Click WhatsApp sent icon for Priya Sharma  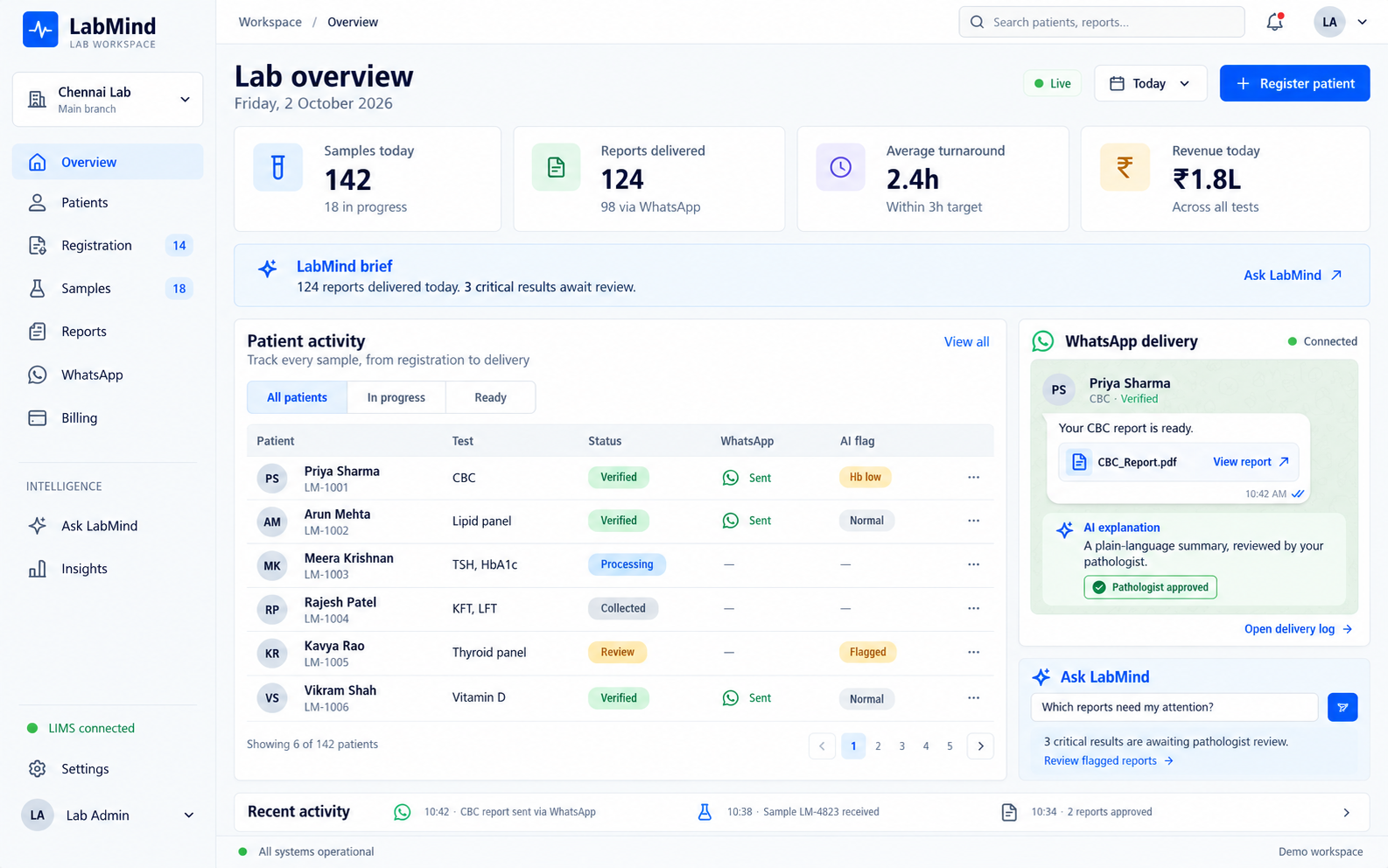(x=730, y=478)
